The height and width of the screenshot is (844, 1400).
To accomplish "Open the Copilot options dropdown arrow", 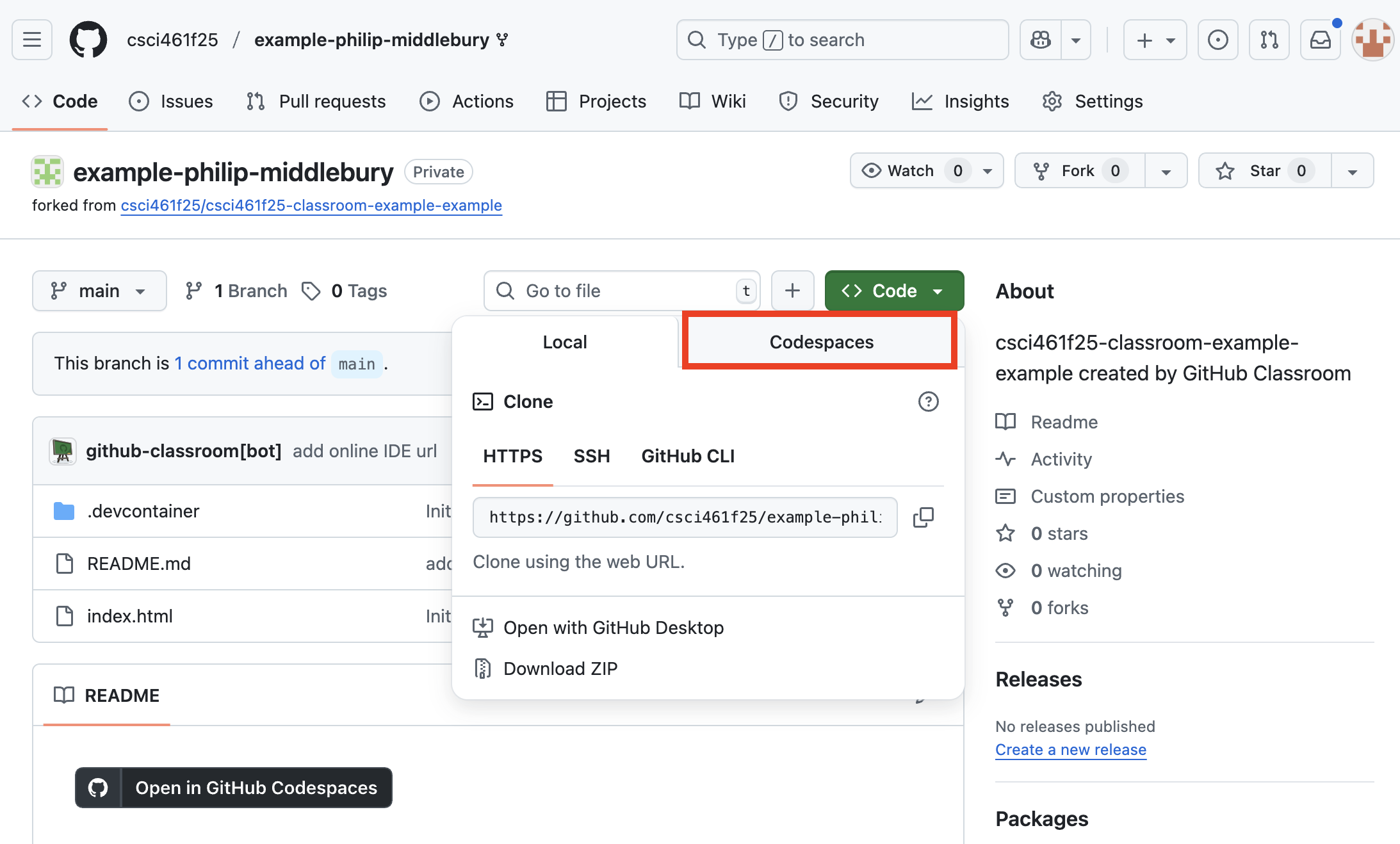I will click(x=1076, y=40).
